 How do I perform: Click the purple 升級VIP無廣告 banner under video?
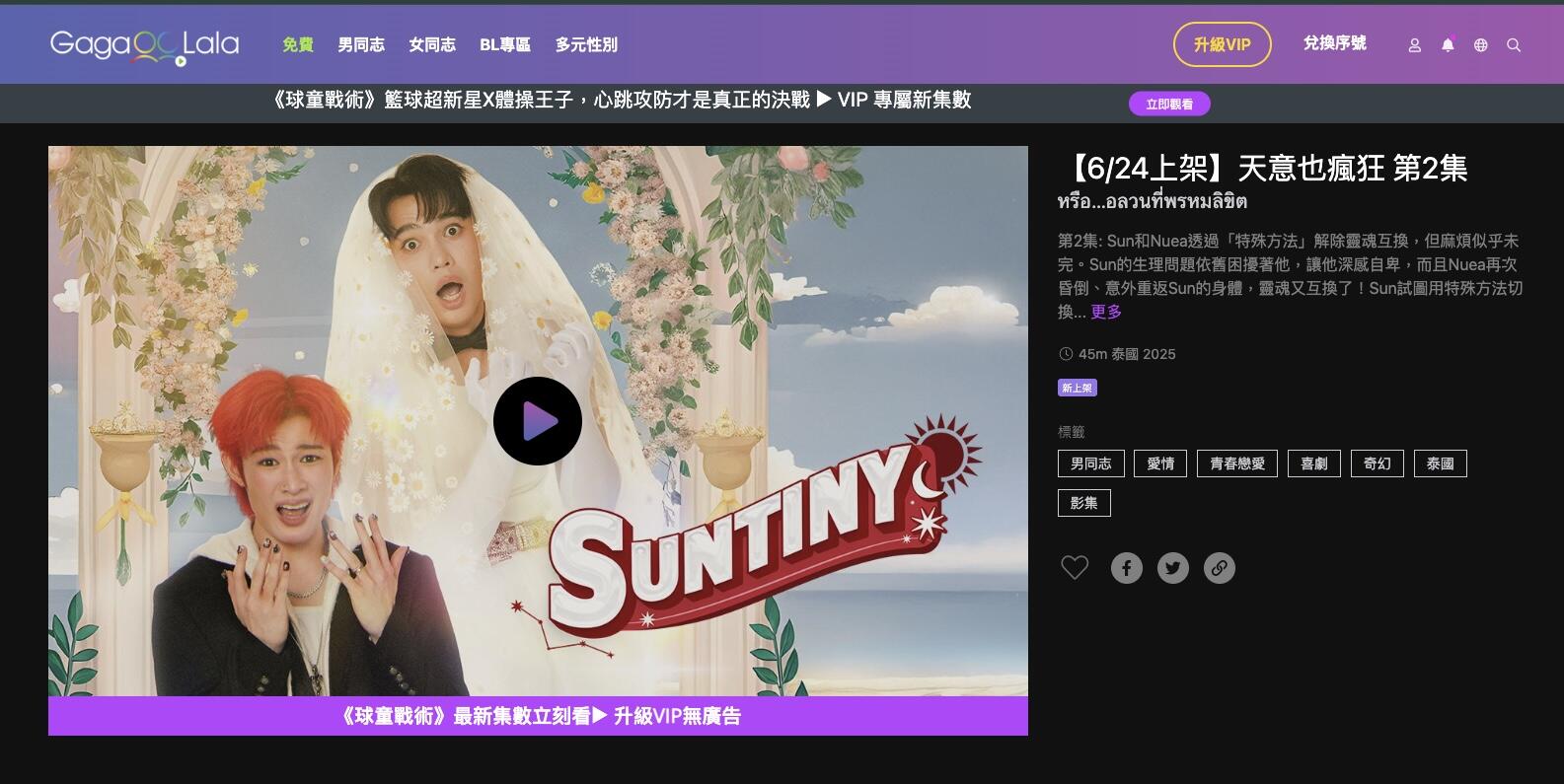(538, 716)
